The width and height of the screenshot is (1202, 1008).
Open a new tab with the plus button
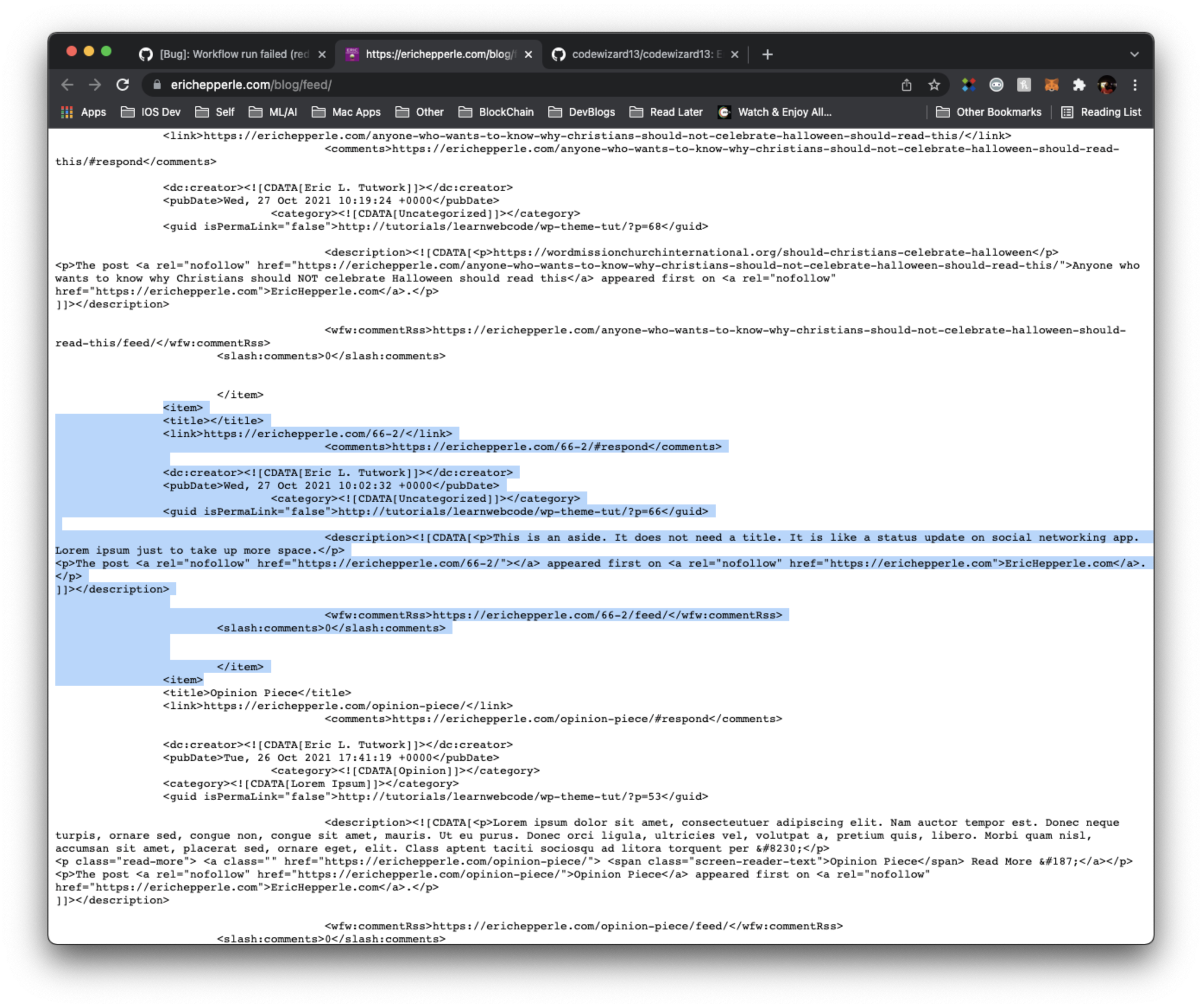click(x=768, y=54)
